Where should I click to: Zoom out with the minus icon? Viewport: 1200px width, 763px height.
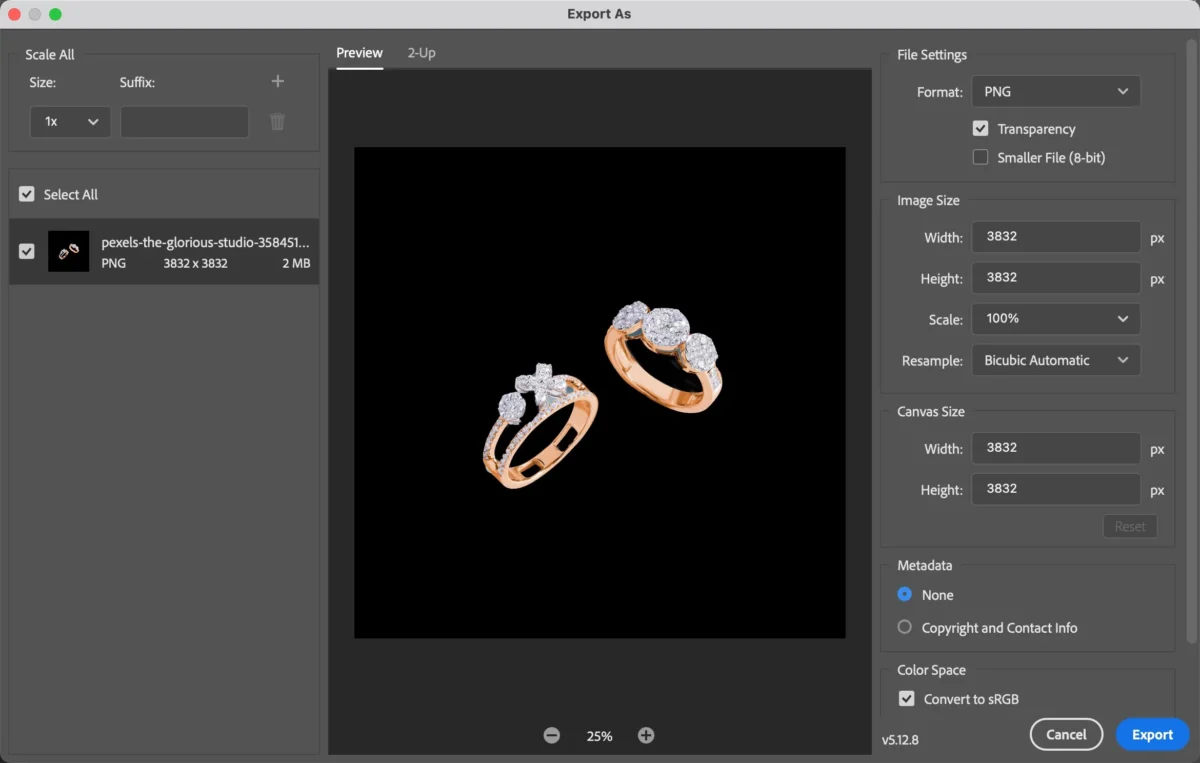551,735
